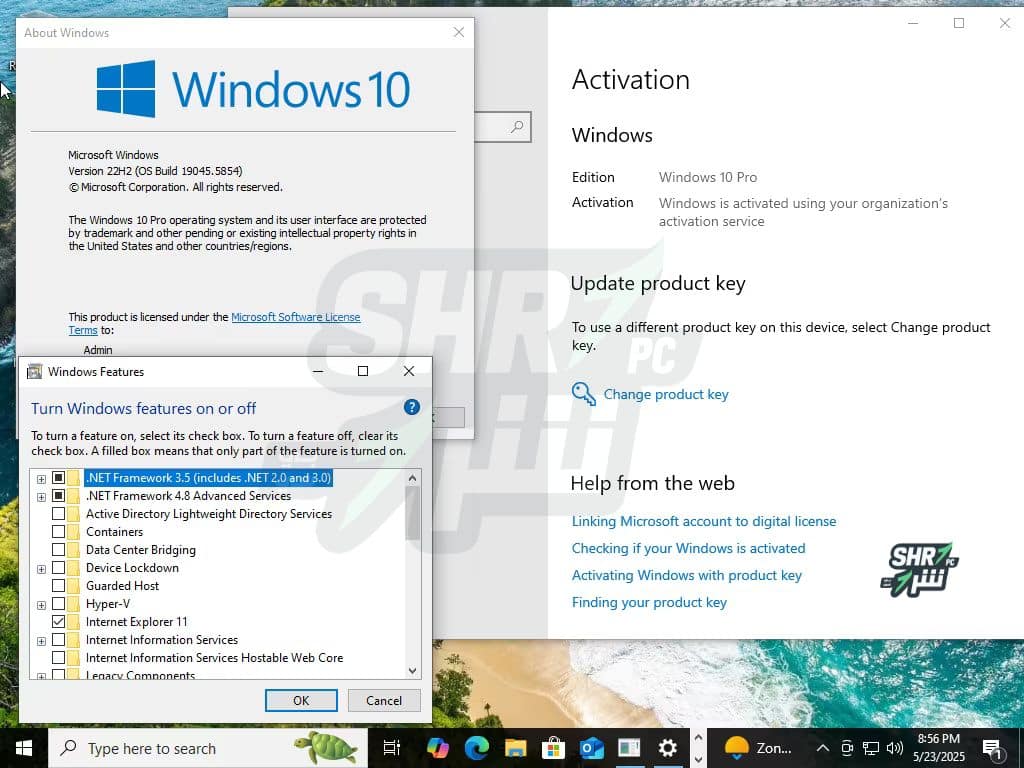Check the Device Lockdown feature box
This screenshot has height=768, width=1024.
click(58, 568)
